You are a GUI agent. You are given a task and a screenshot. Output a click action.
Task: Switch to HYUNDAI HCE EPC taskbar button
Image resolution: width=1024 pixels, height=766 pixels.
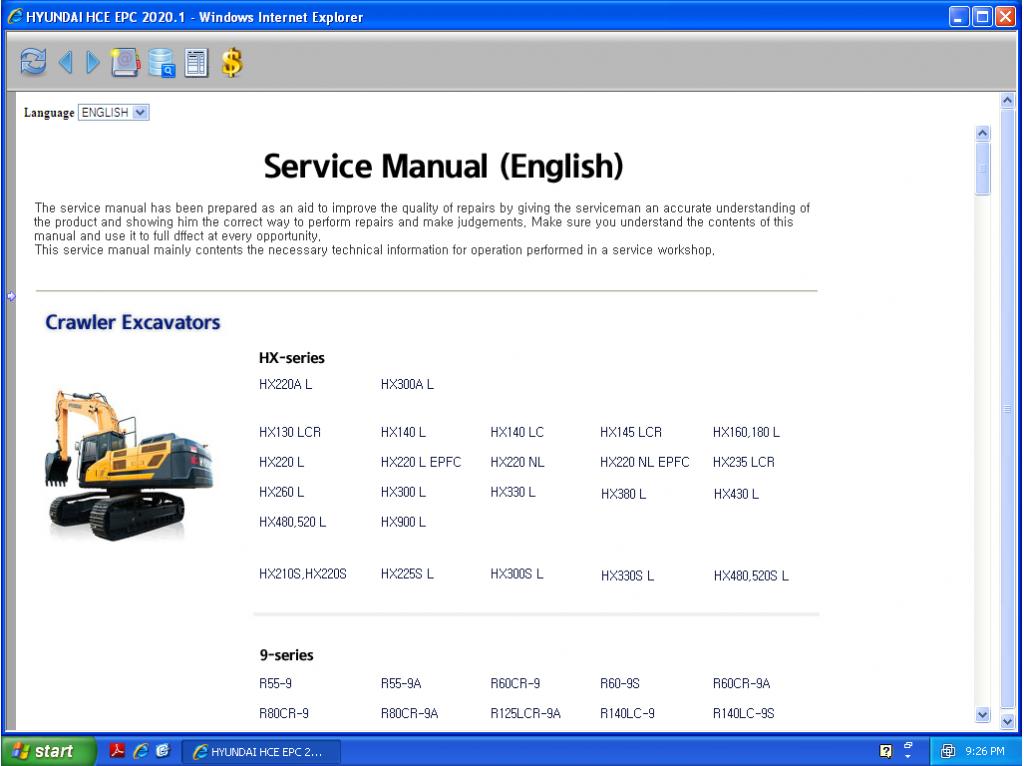tap(261, 752)
